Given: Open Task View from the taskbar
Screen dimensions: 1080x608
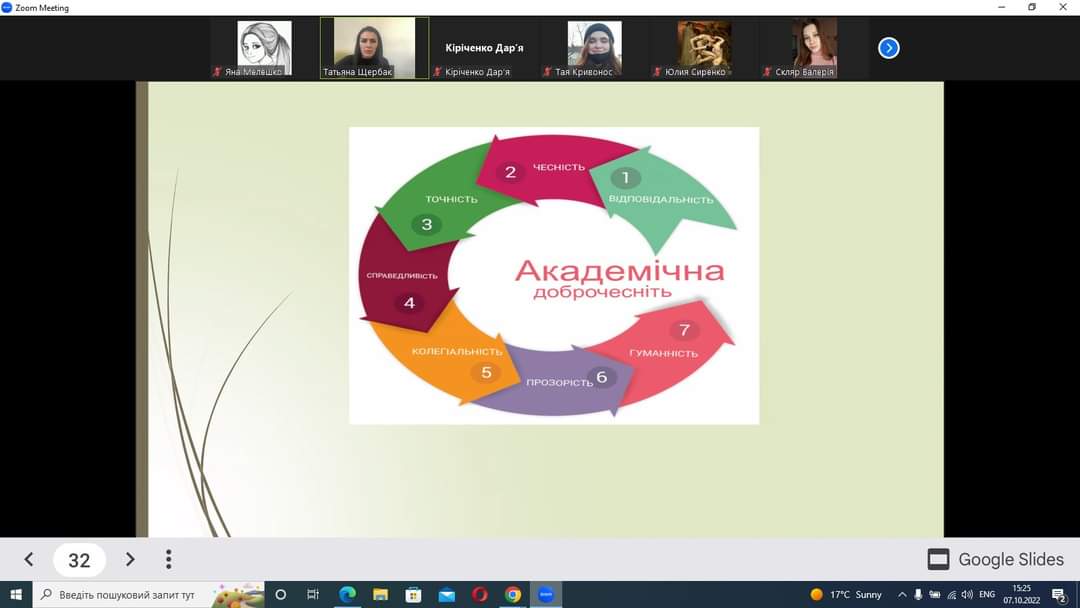Looking at the screenshot, I should 313,595.
